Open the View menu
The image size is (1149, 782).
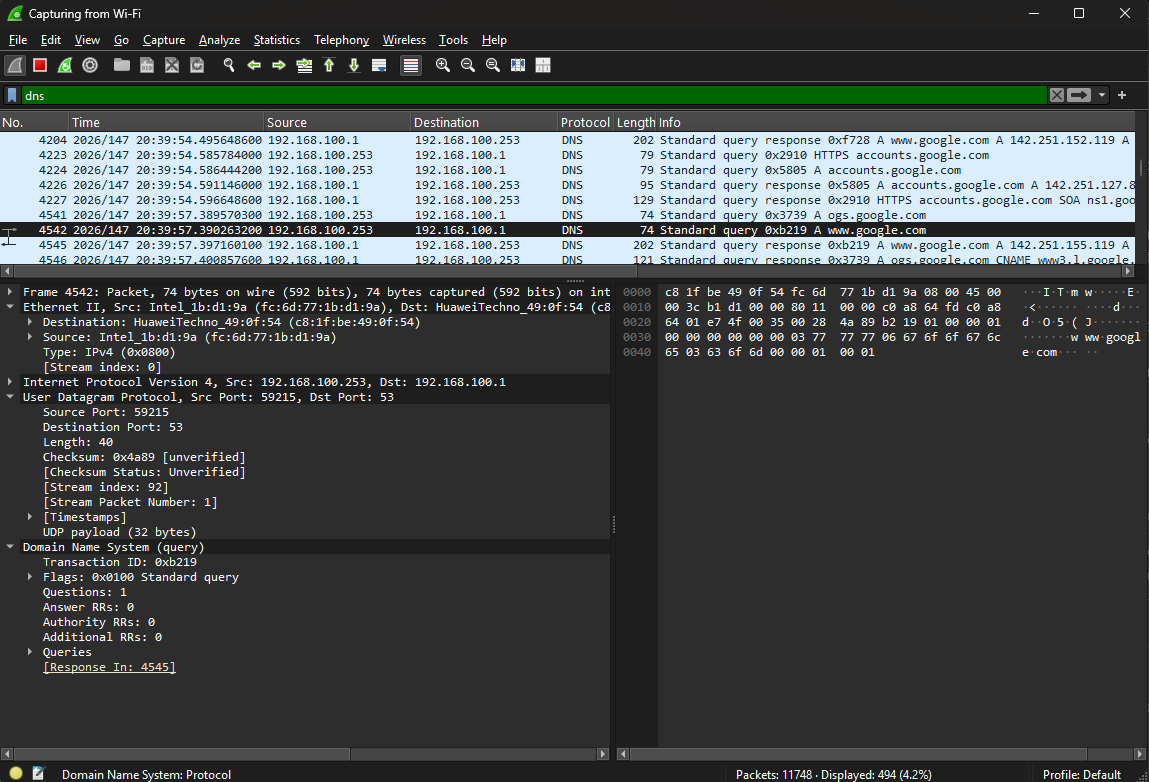87,40
